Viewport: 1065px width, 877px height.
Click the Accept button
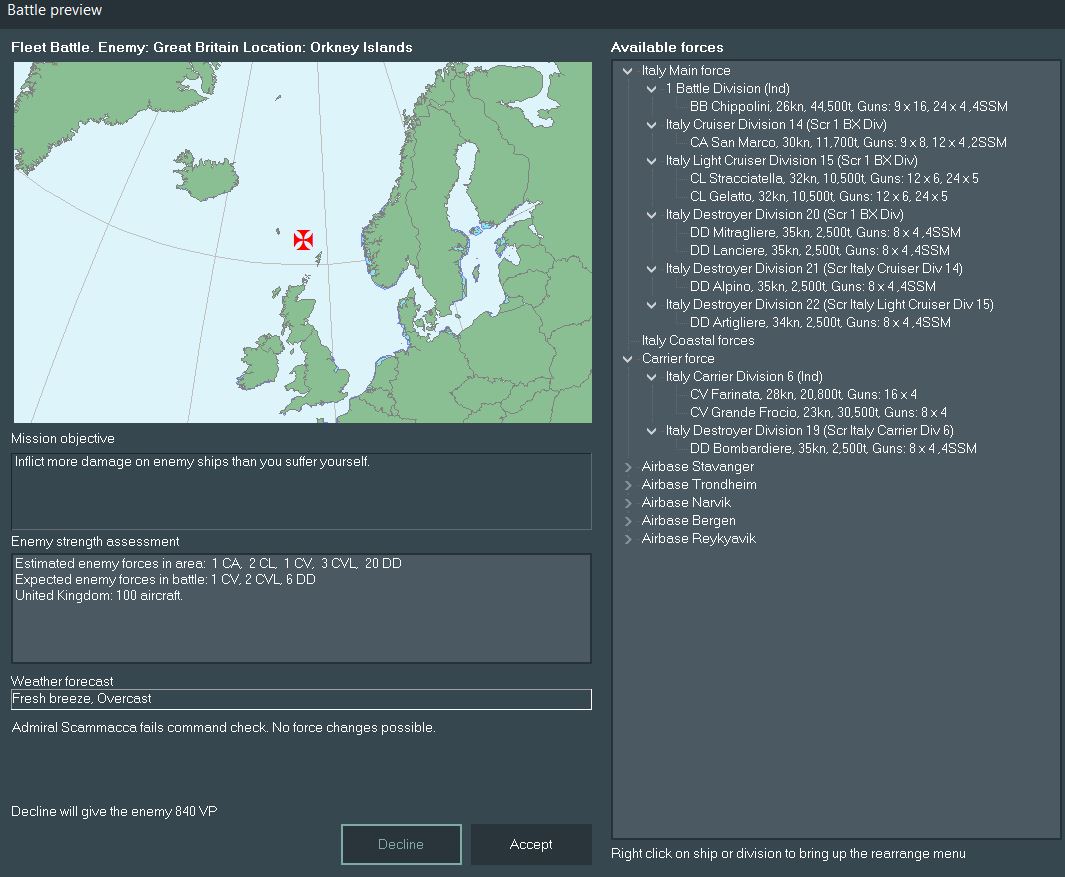tap(531, 844)
